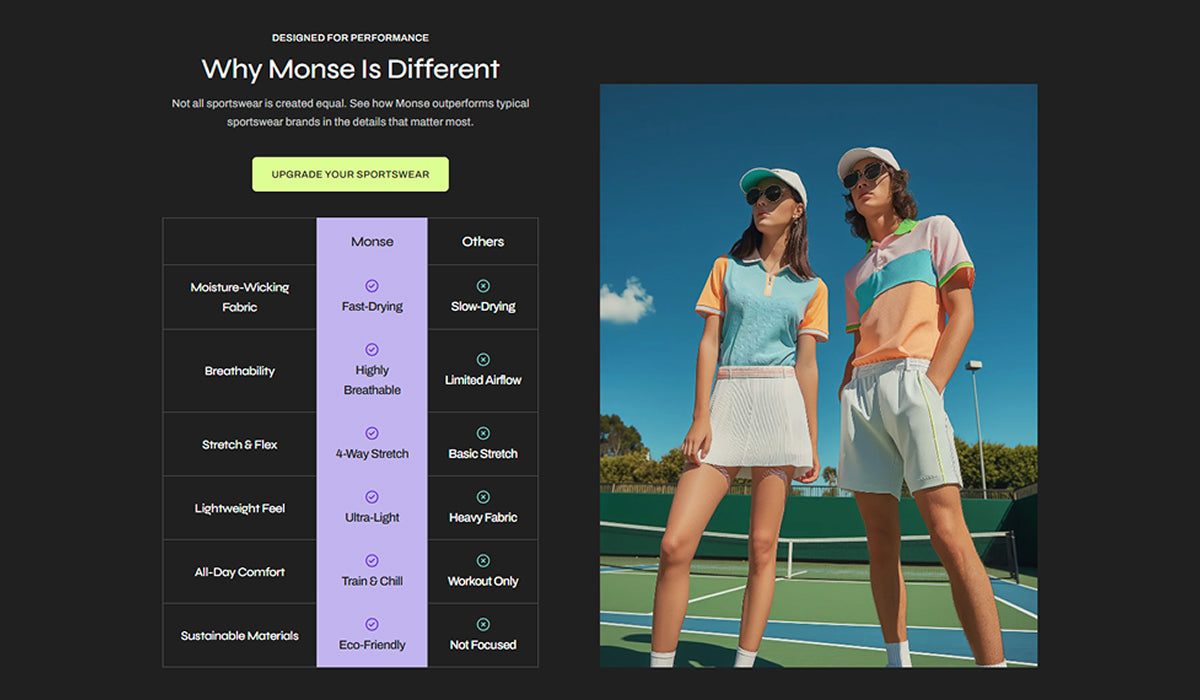Click the Train & Chill cell text

(372, 582)
